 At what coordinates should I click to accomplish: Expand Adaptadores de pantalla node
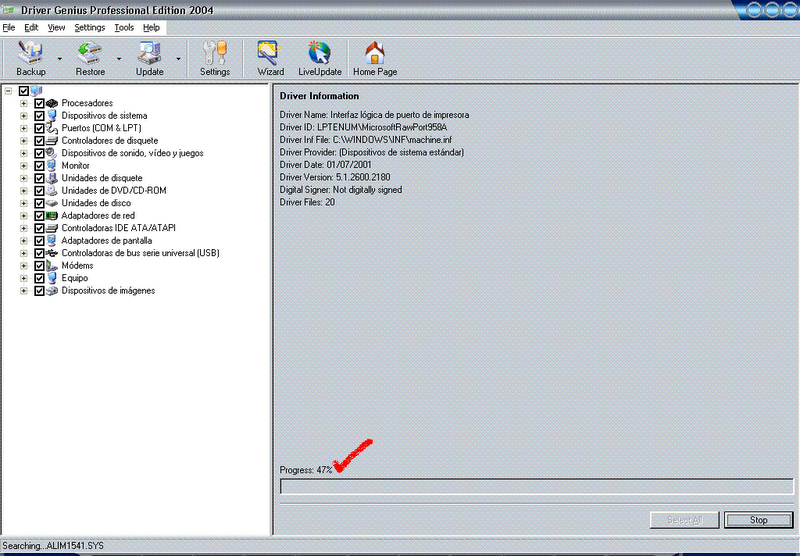tap(23, 241)
